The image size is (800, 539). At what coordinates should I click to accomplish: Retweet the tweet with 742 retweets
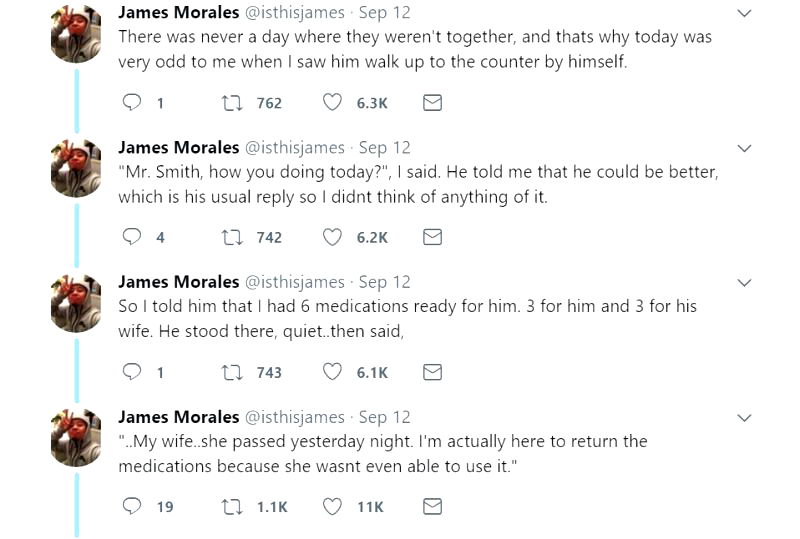click(233, 237)
